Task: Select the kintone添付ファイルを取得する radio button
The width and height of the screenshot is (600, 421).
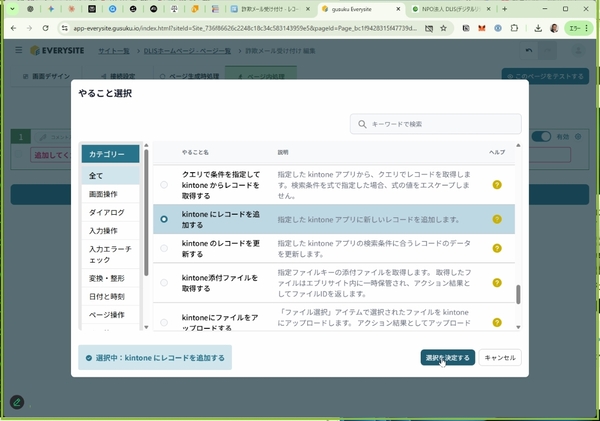Action: (x=164, y=283)
